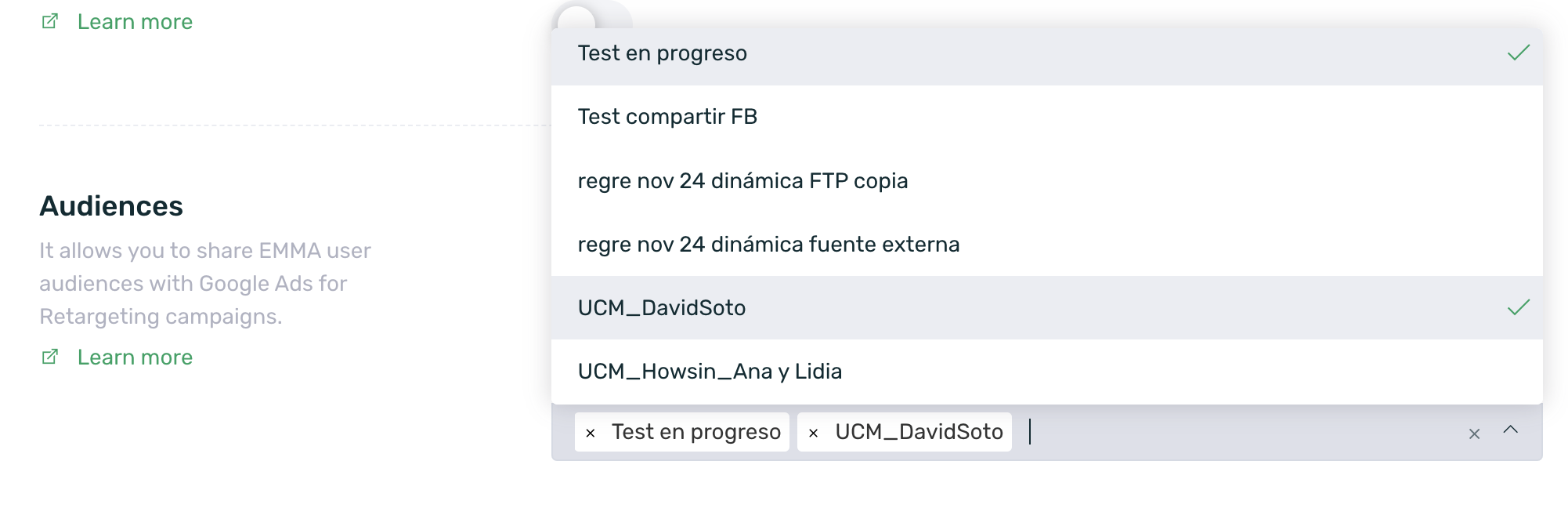Remove the Test en progreso tag
Image resolution: width=1568 pixels, height=508 pixels.
591,433
